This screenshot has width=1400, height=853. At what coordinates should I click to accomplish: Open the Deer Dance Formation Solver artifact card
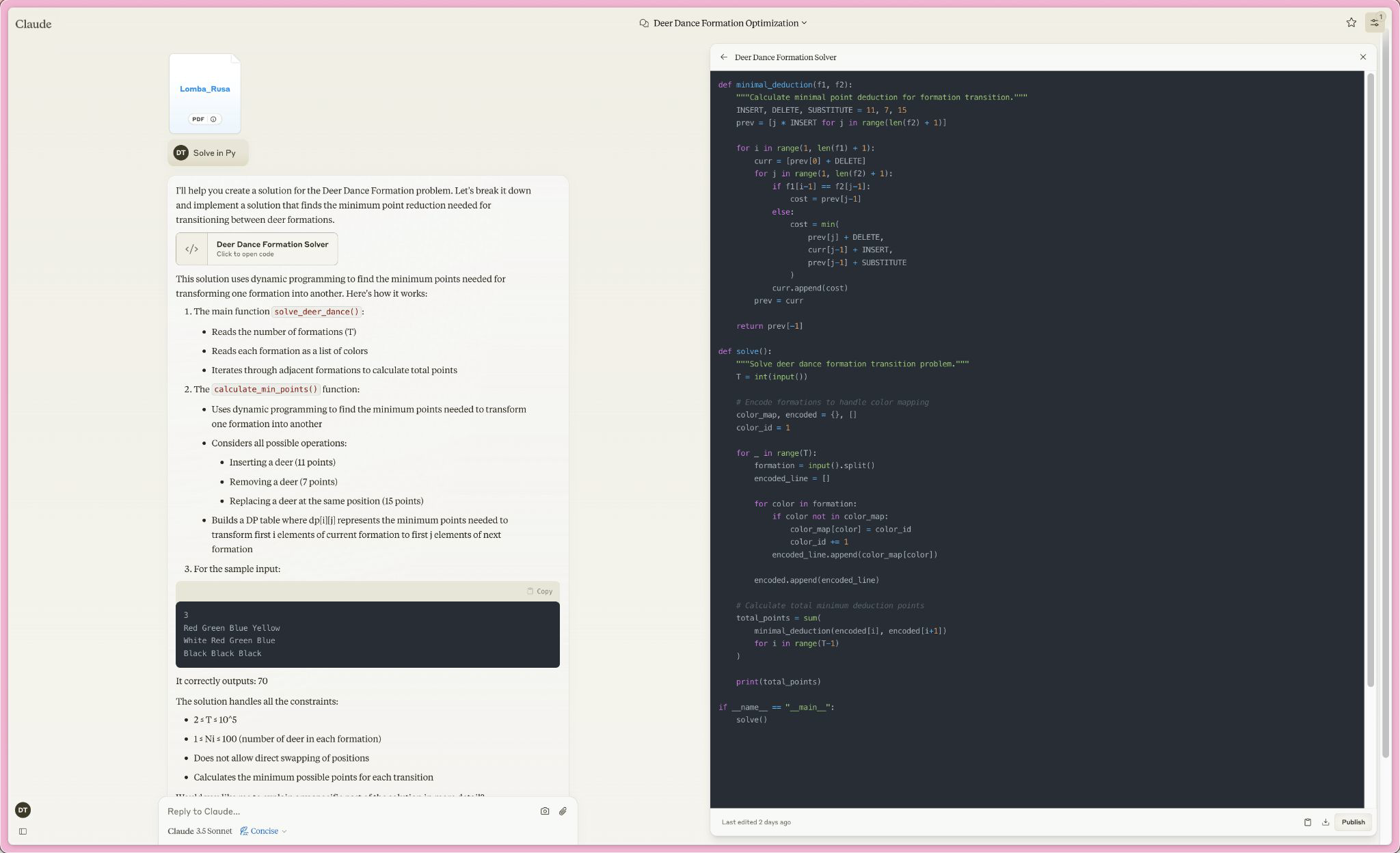[257, 249]
